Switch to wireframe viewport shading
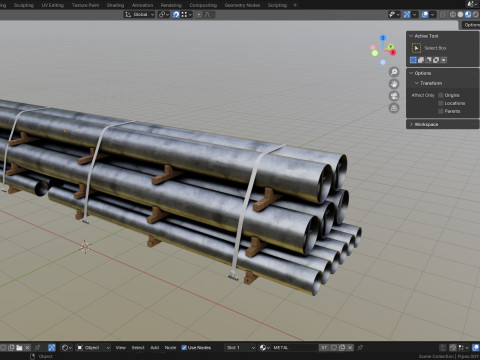This screenshot has height=360, width=480. 453,15
